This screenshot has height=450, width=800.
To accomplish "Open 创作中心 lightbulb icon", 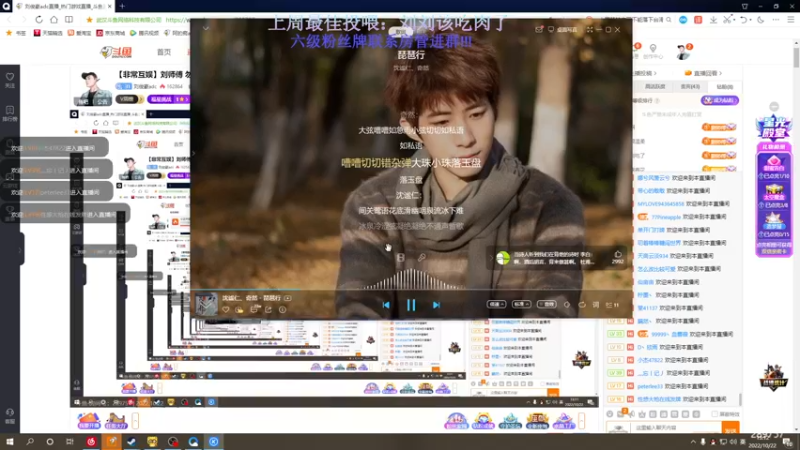I will click(x=653, y=52).
